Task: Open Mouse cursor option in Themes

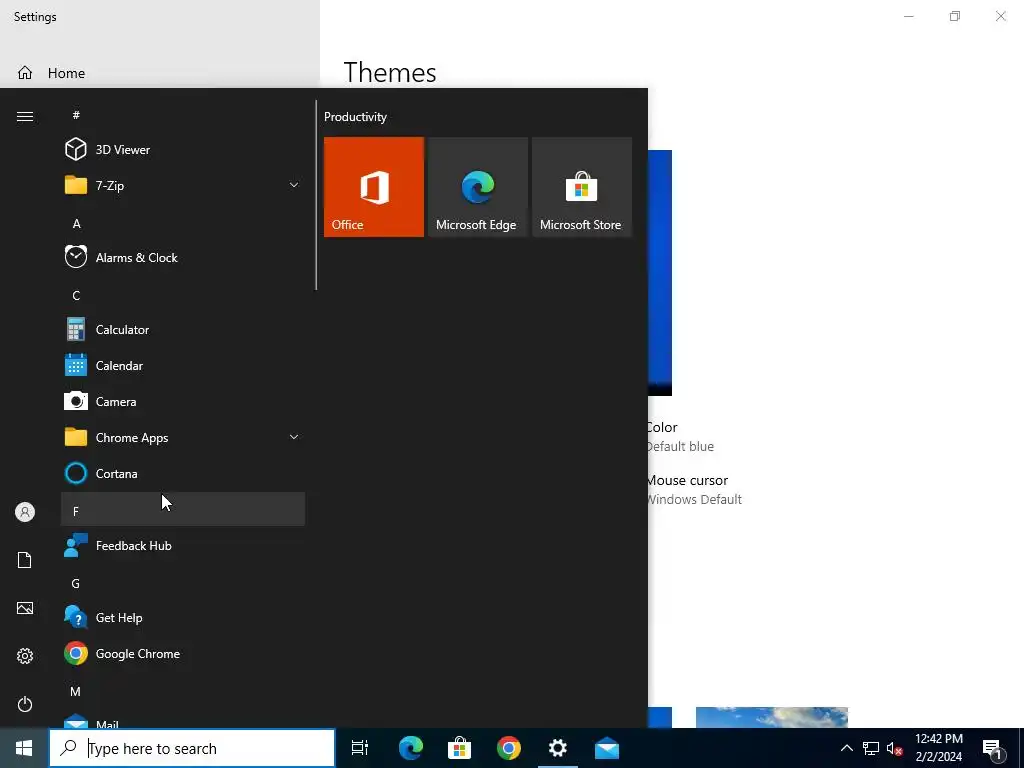Action: [694, 489]
